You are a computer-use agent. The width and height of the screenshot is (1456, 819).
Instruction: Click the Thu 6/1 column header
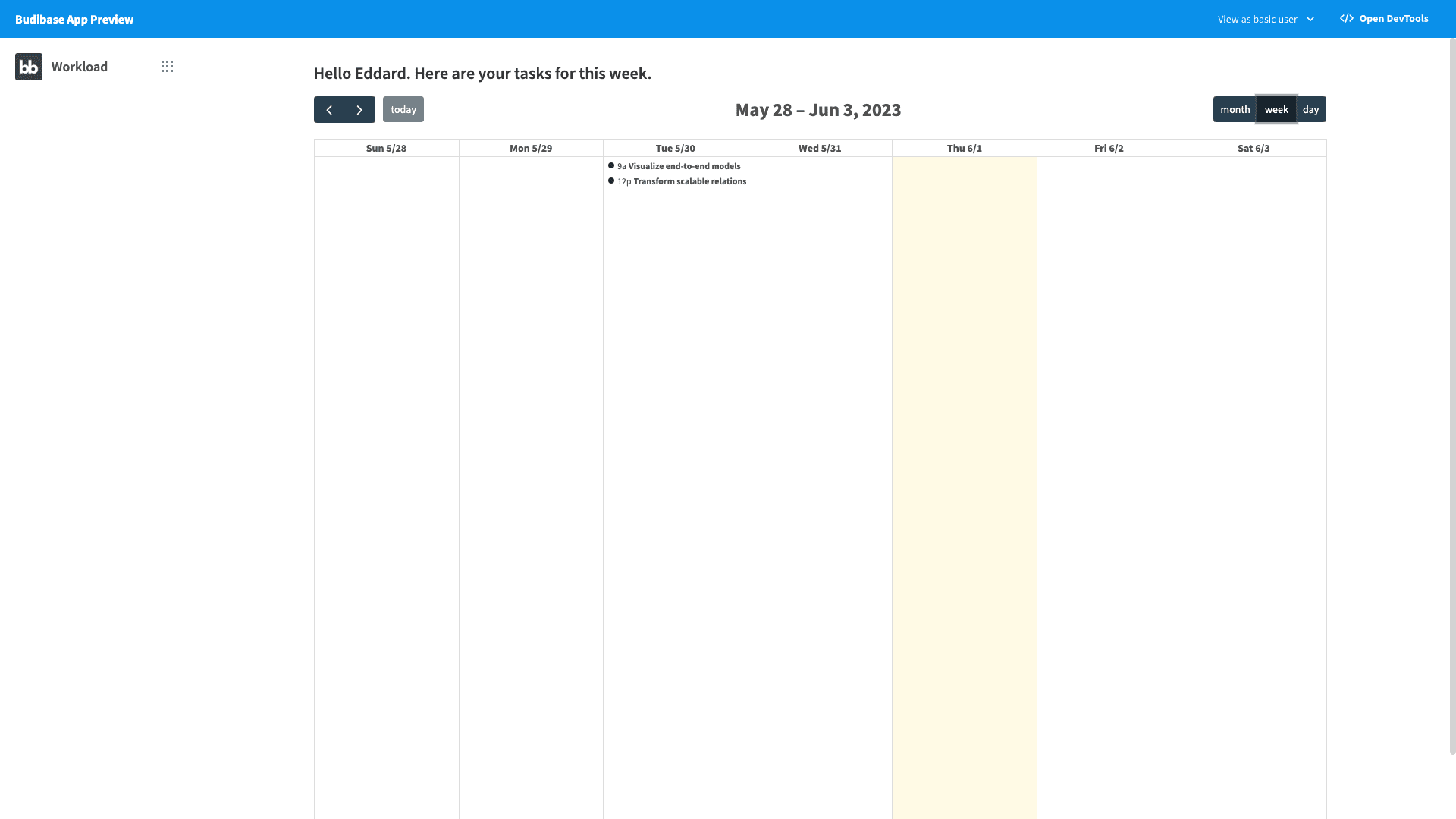(965, 148)
